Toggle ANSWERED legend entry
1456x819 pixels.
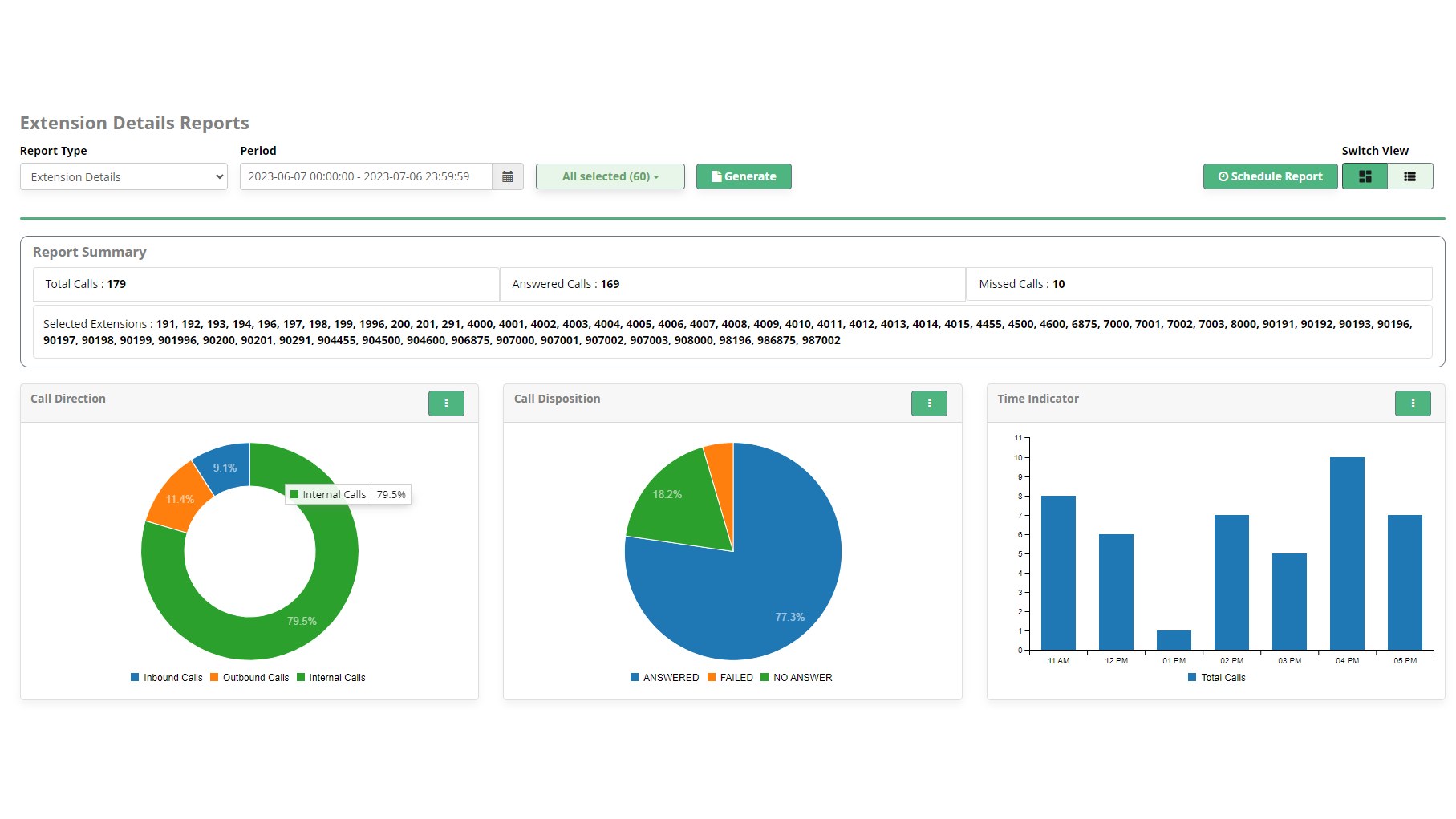click(665, 678)
